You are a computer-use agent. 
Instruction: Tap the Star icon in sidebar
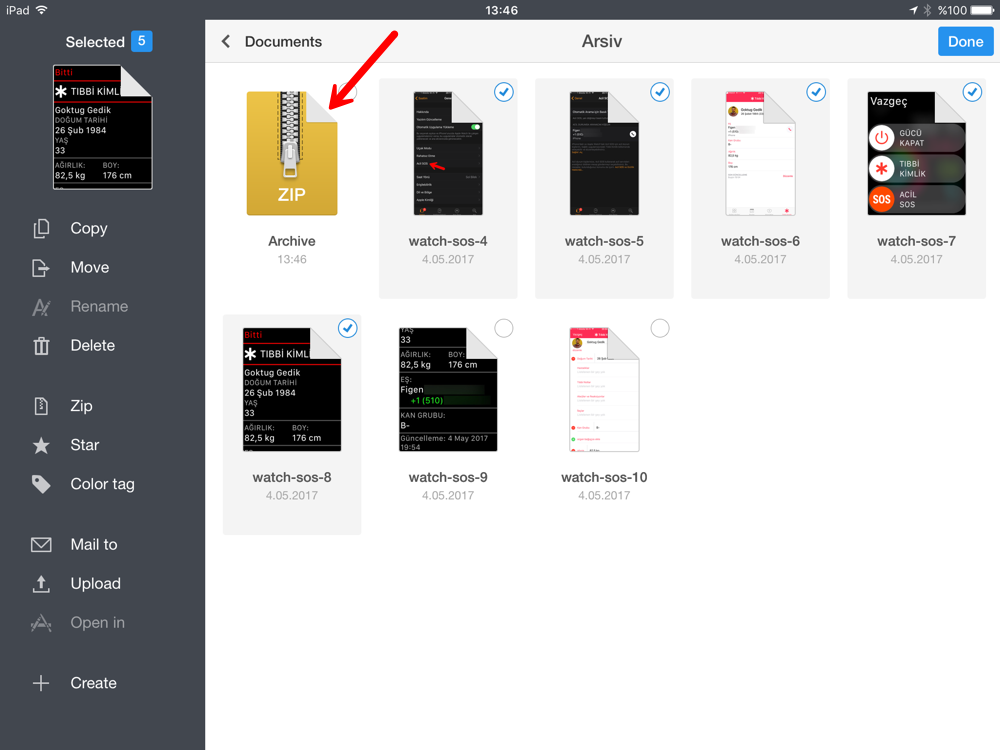click(41, 445)
